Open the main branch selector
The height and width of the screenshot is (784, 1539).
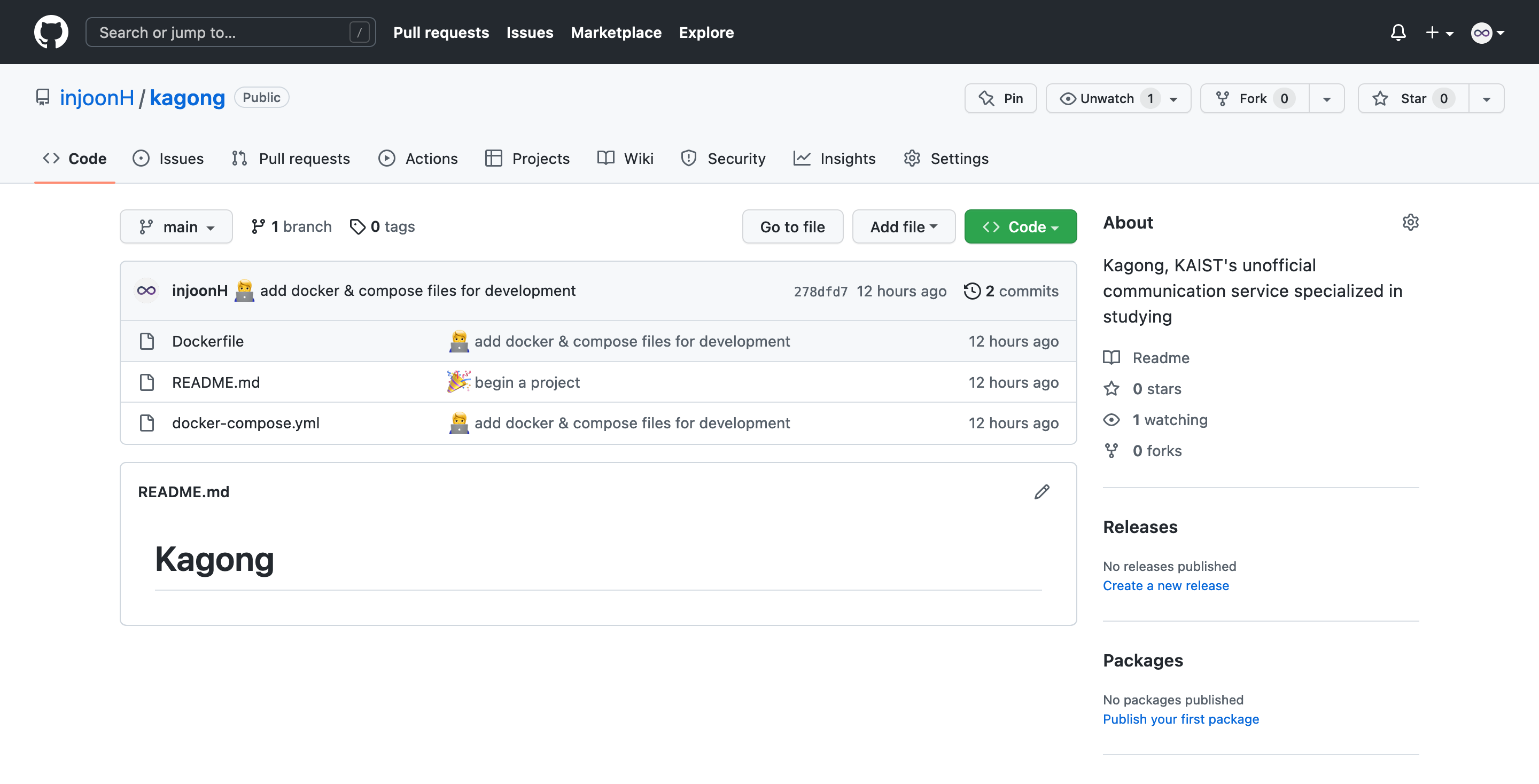176,226
